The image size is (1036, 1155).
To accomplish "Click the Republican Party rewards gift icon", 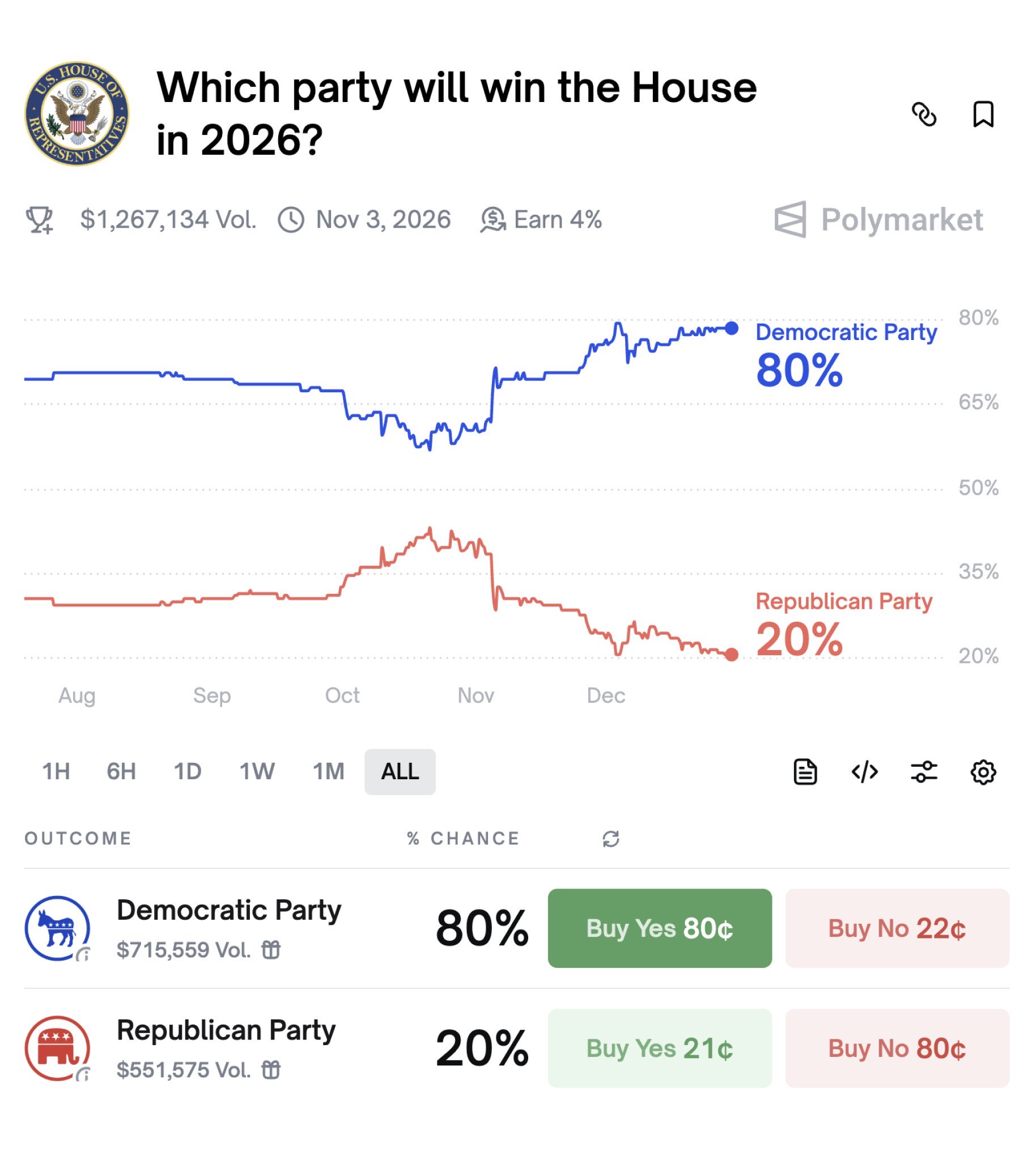I will coord(271,1069).
